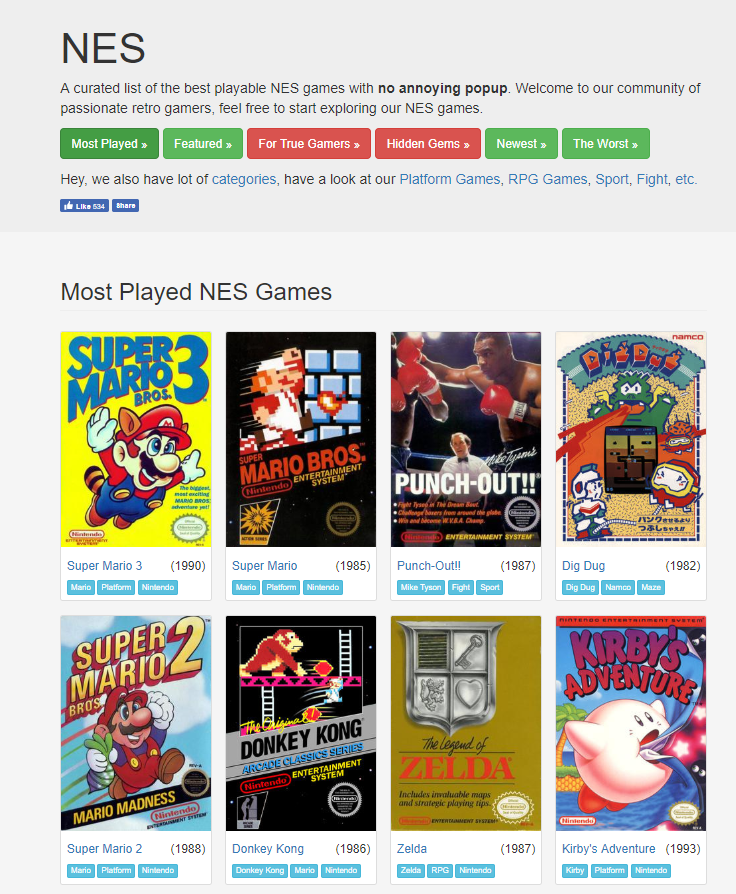Viewport: 736px width, 894px height.
Task: Open the Zelda cover thumbnail
Action: 466,723
